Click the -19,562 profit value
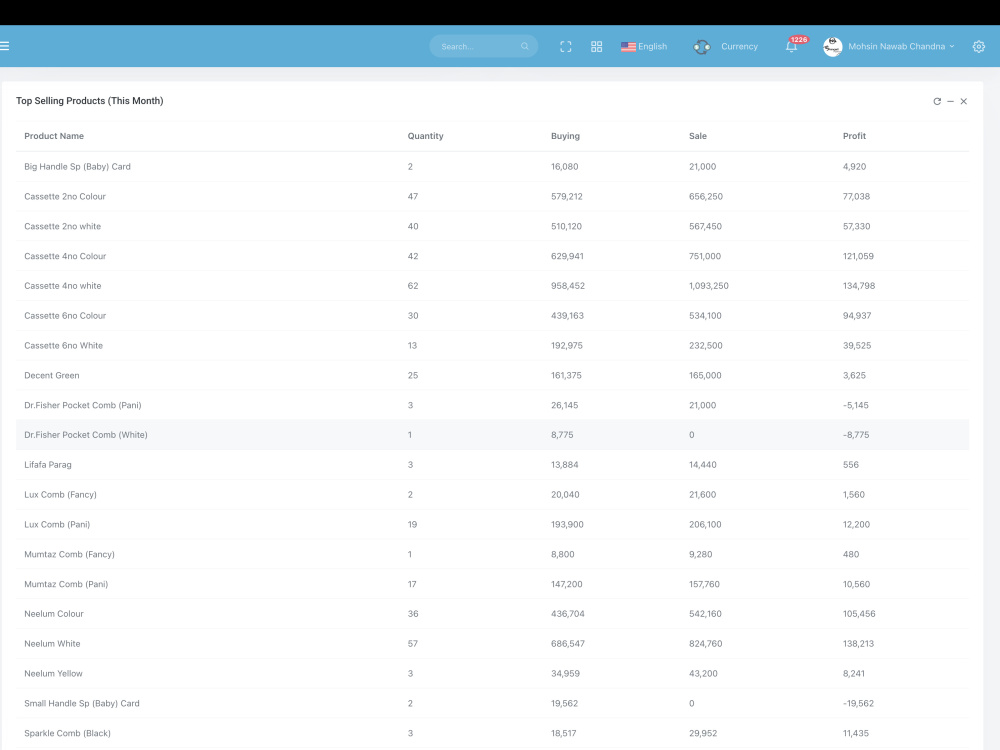 (858, 703)
